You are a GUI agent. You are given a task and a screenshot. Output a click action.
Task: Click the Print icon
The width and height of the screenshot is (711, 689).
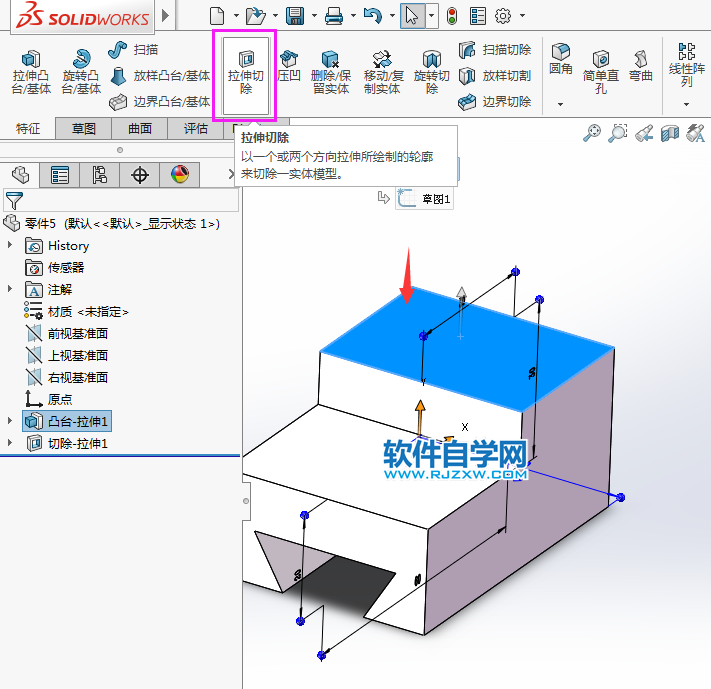(334, 16)
